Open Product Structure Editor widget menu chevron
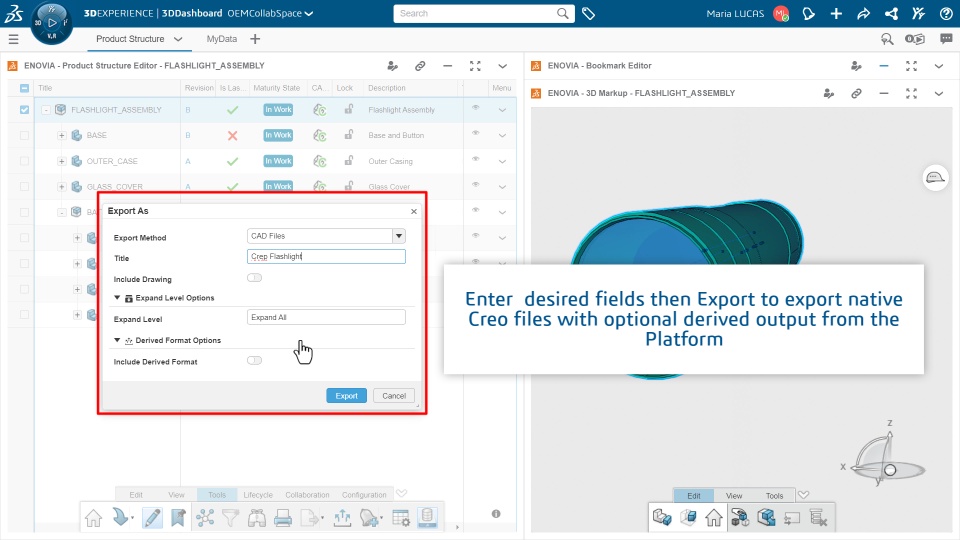 tap(502, 66)
